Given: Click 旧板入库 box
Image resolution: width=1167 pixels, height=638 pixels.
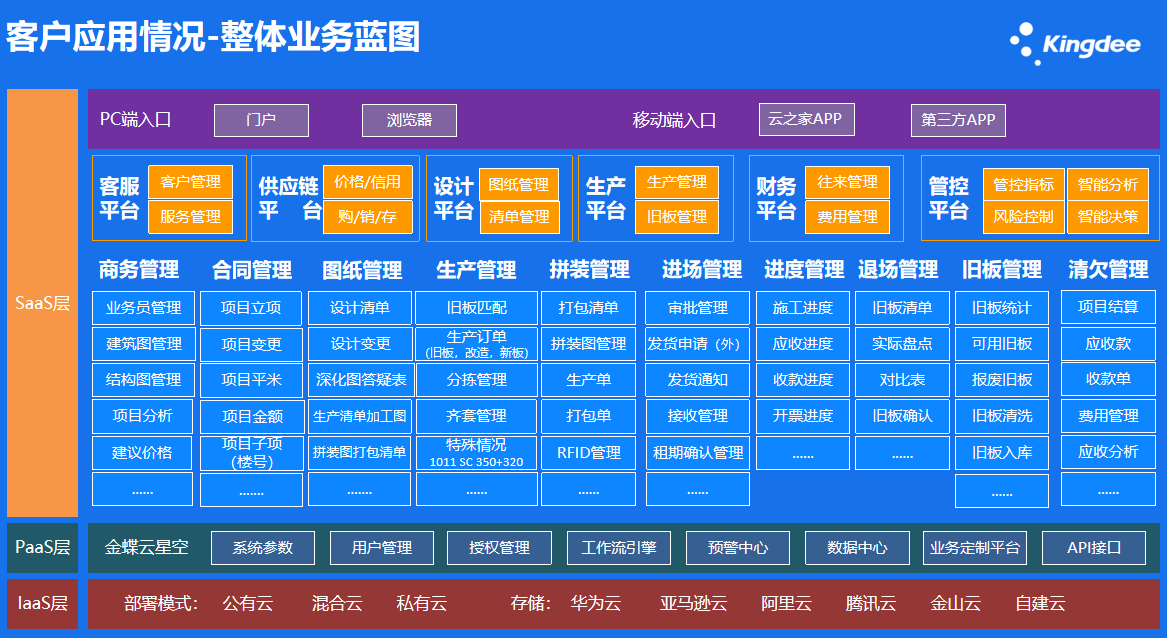Looking at the screenshot, I should [1002, 453].
